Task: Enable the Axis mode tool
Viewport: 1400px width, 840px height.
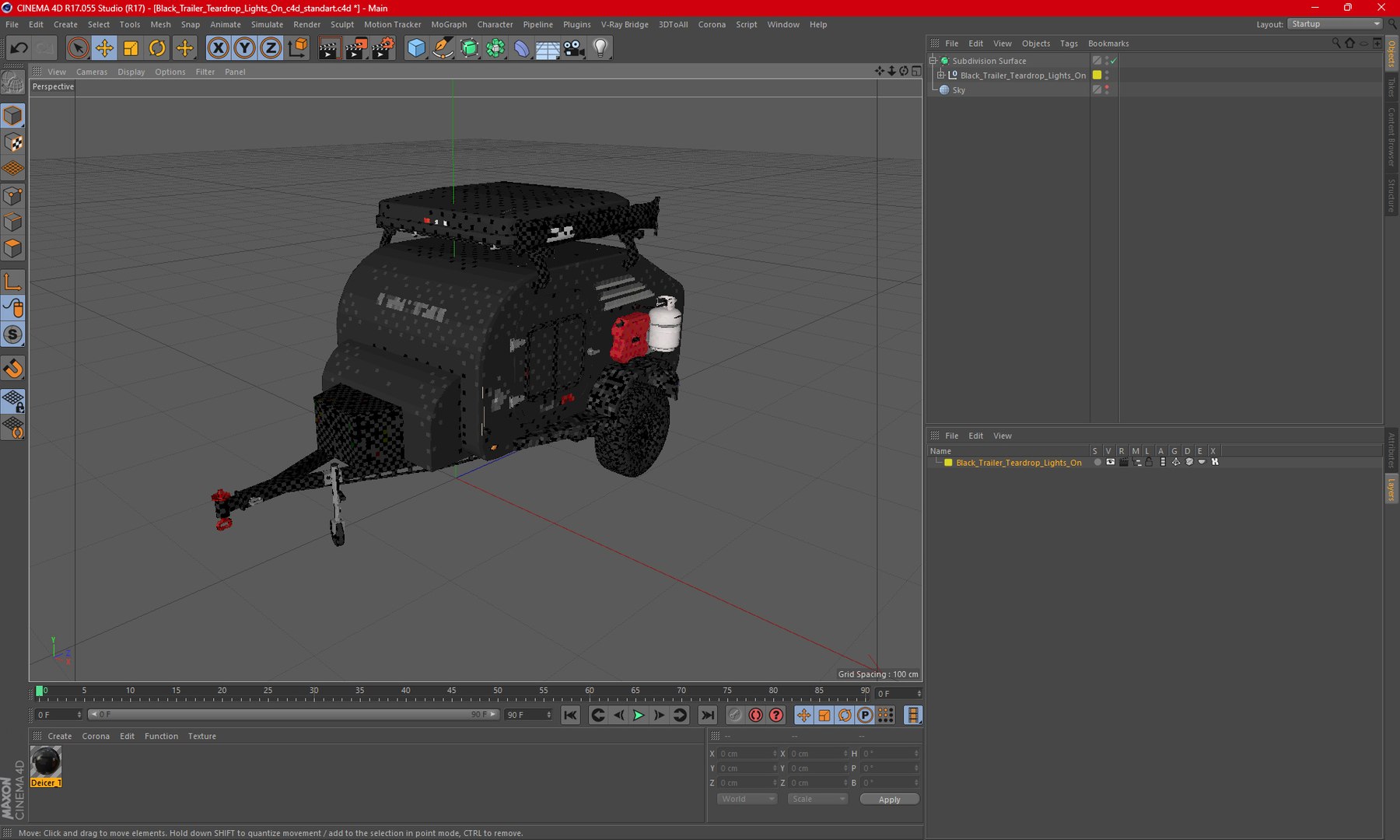Action: coord(13,282)
